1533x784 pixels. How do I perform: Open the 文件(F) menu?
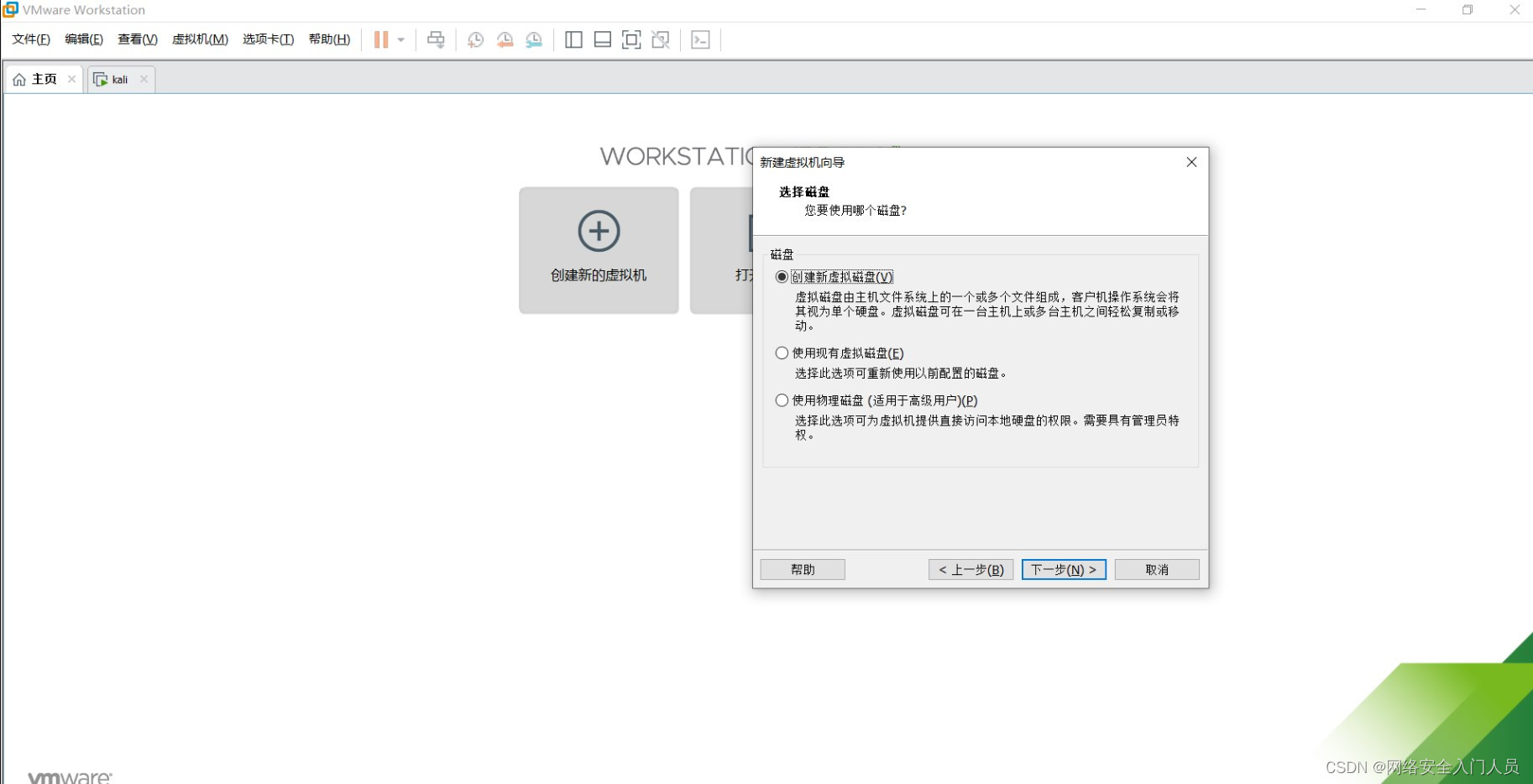pyautogui.click(x=31, y=39)
